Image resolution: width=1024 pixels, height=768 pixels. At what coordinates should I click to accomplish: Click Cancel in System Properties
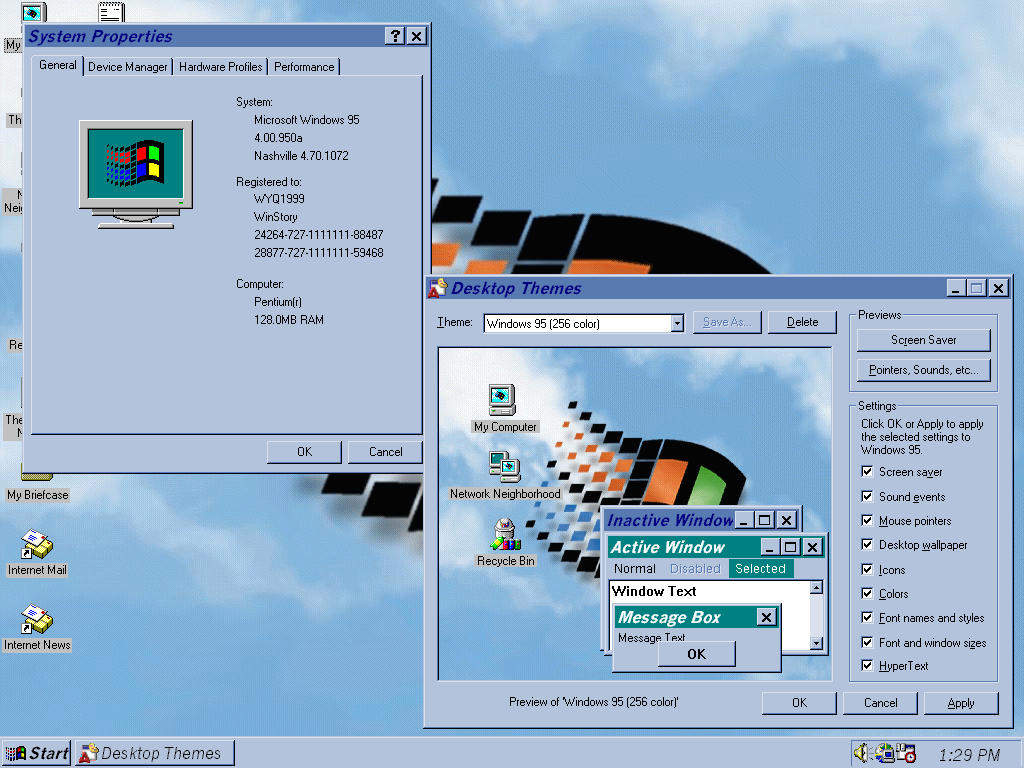[x=385, y=452]
